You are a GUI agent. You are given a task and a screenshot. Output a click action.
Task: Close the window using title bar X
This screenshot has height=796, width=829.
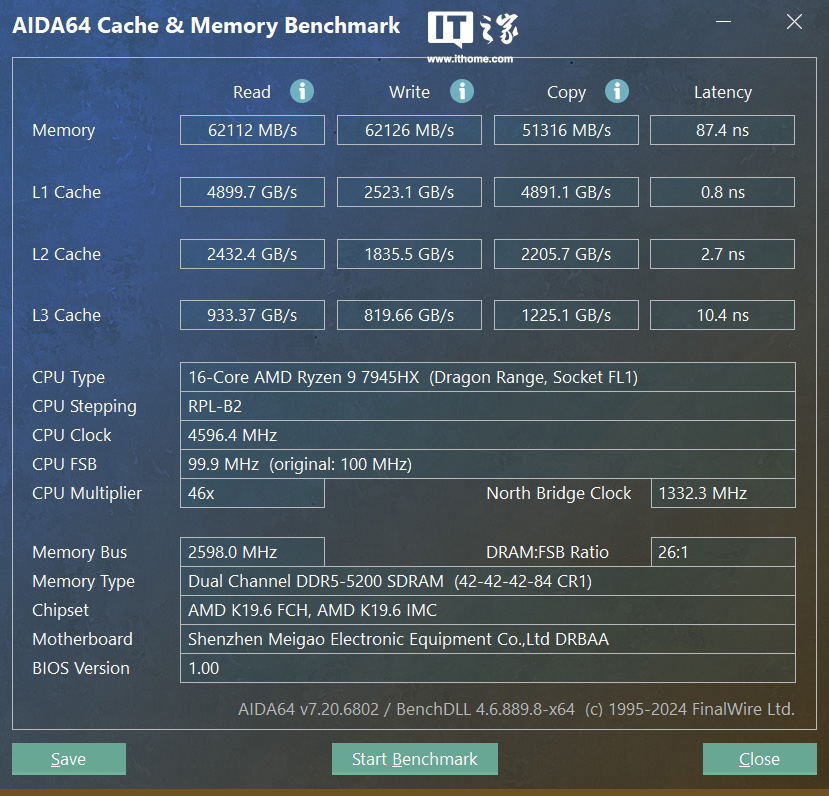(x=794, y=22)
